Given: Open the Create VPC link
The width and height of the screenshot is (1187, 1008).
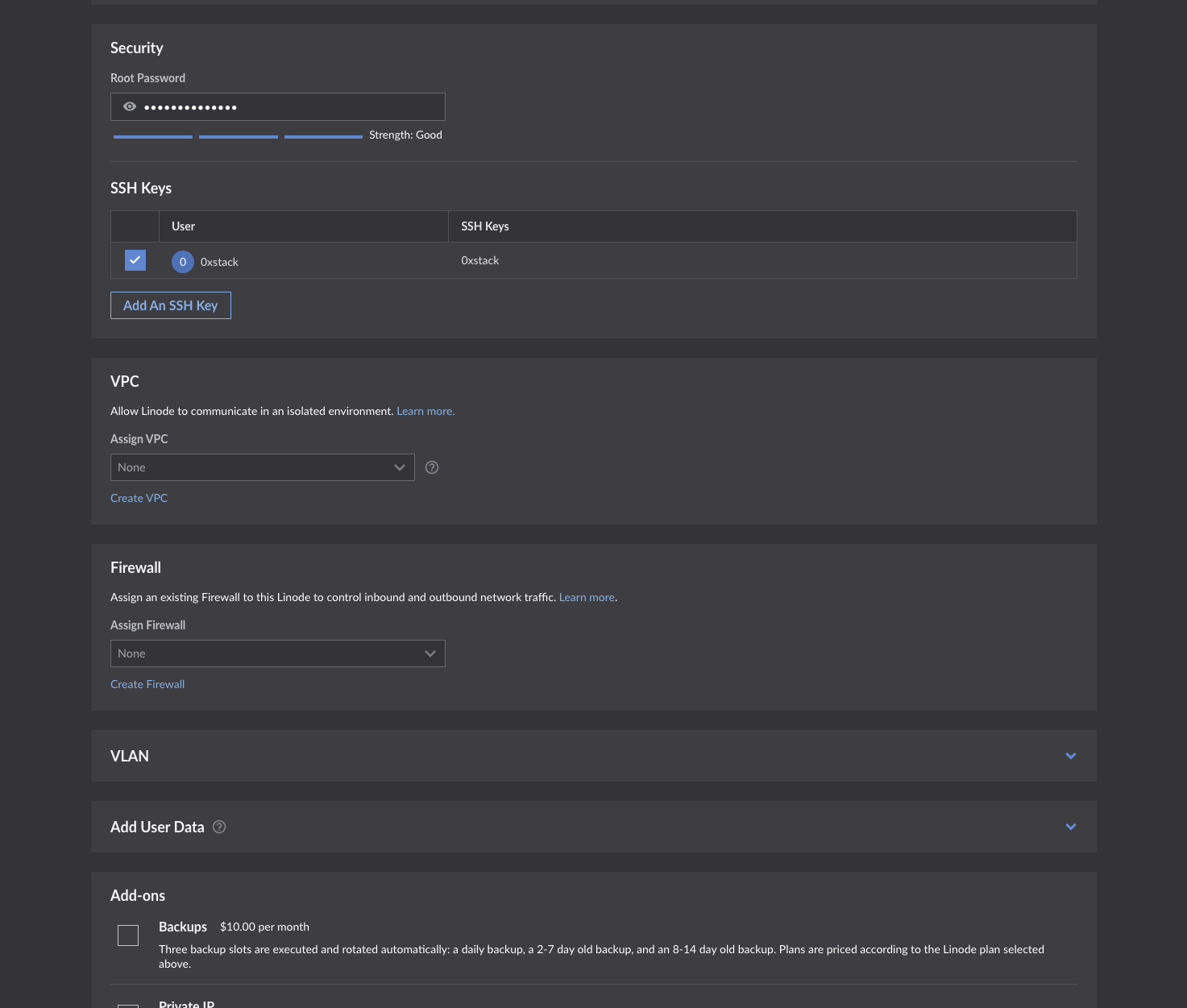Looking at the screenshot, I should click(x=139, y=498).
